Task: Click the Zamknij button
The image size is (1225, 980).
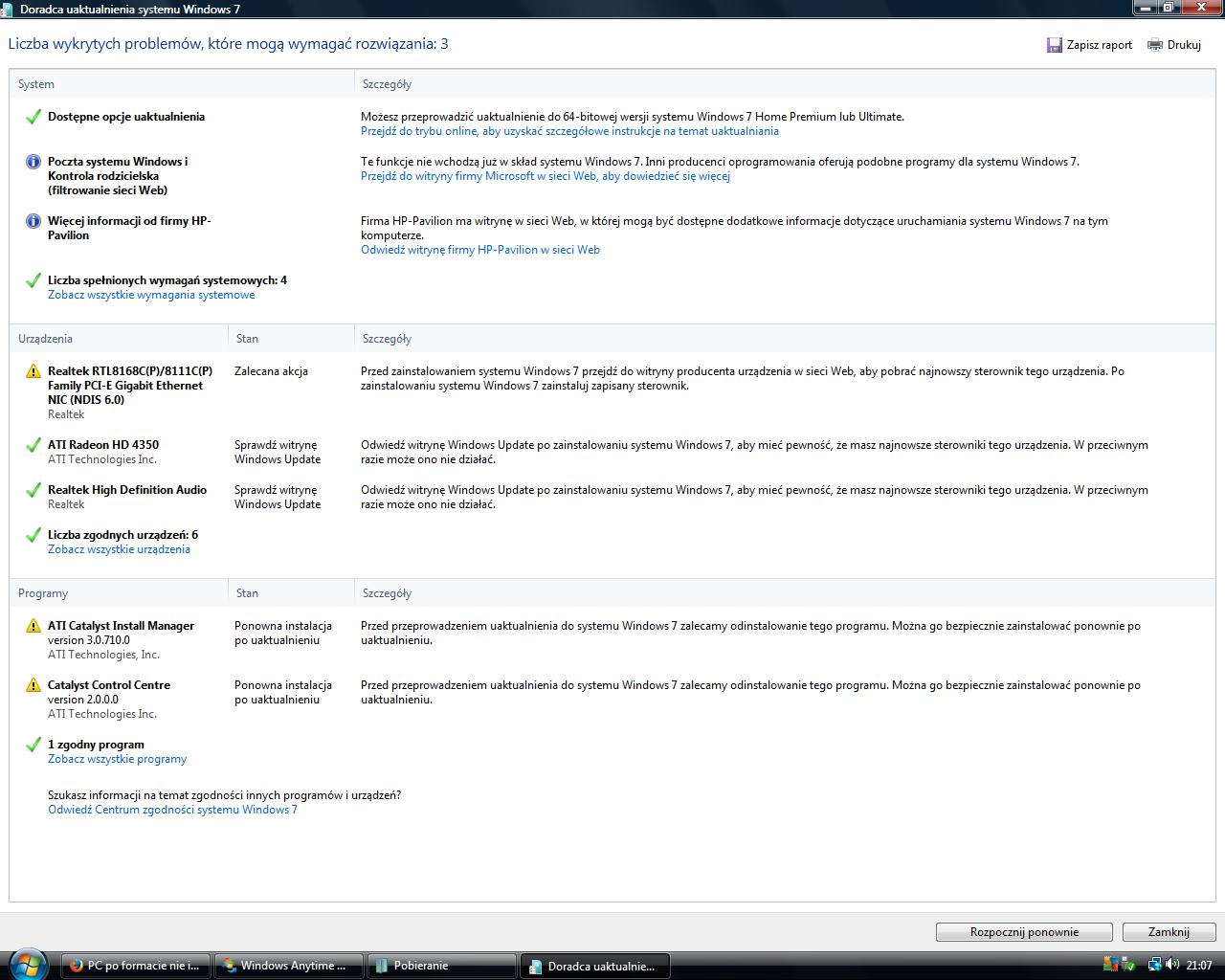Action: [x=1169, y=932]
